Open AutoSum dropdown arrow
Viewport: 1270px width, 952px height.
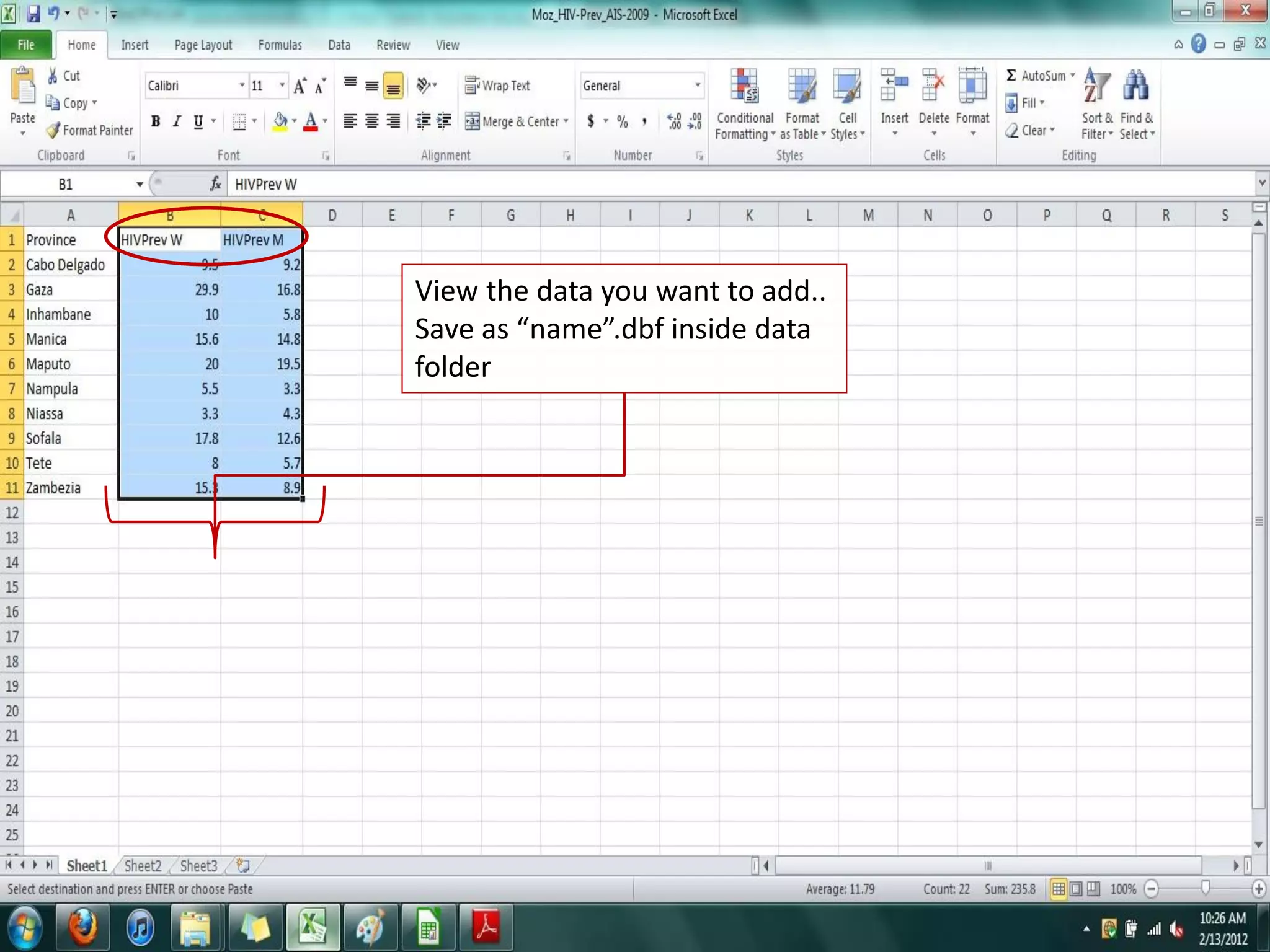(x=1072, y=76)
